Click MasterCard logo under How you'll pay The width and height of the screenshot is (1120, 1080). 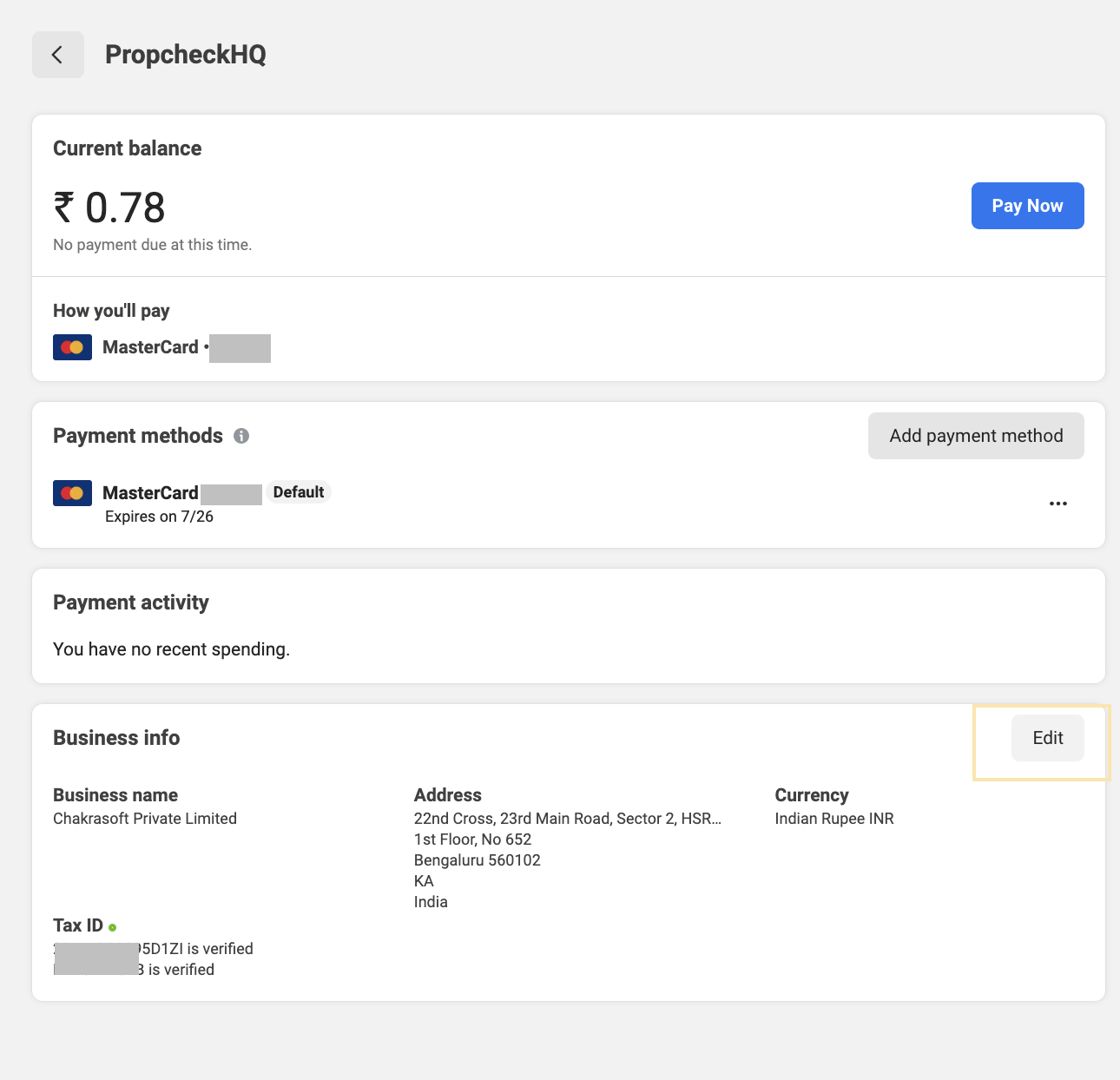tap(72, 347)
